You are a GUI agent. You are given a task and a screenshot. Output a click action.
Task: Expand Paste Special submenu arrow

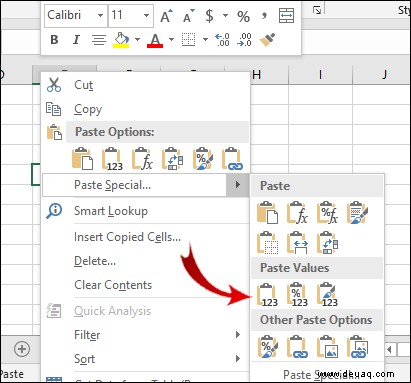point(238,185)
